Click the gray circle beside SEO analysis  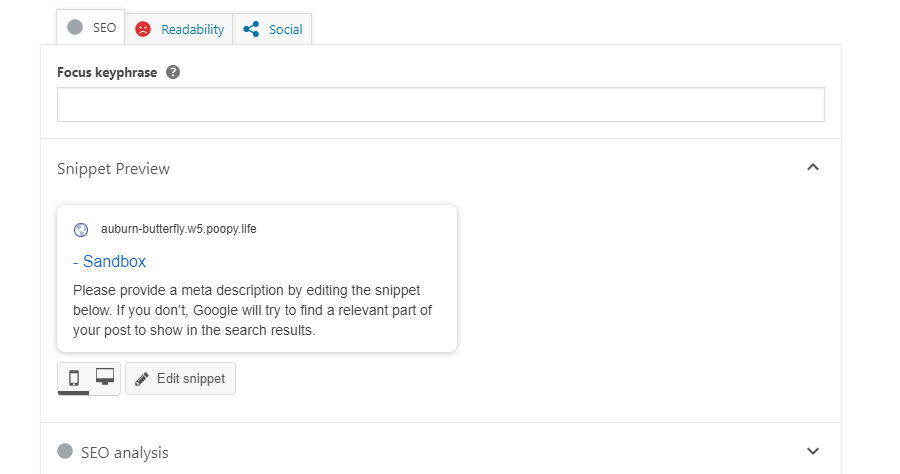click(x=66, y=452)
